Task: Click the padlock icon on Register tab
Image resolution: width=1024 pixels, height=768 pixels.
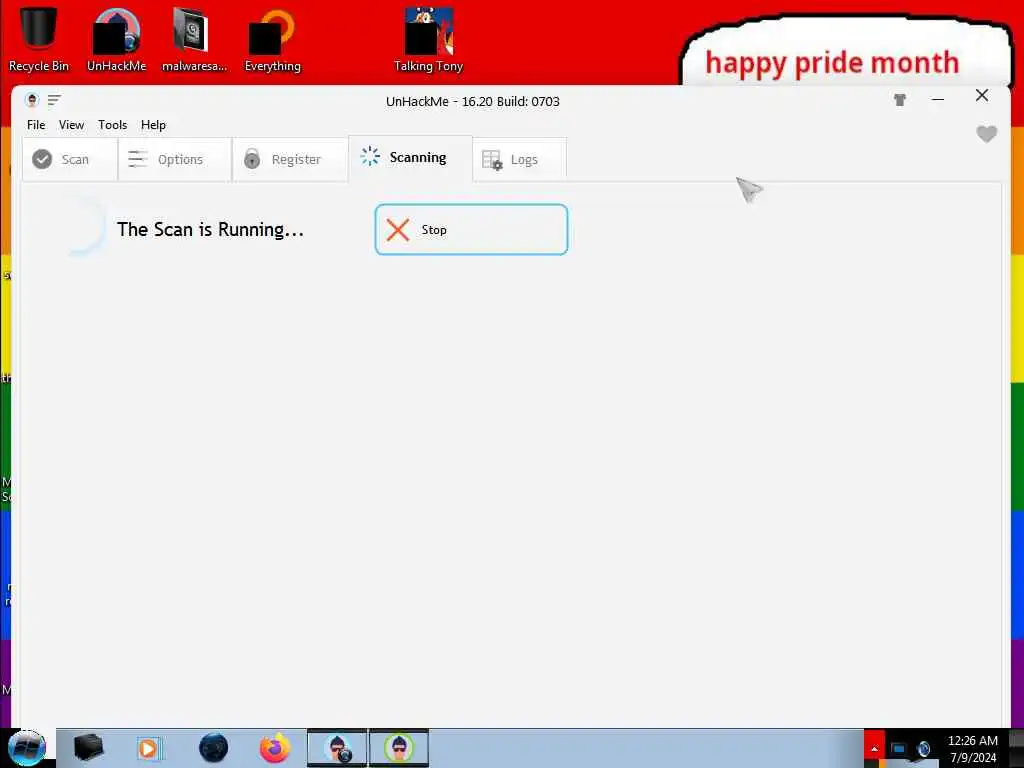Action: tap(251, 159)
